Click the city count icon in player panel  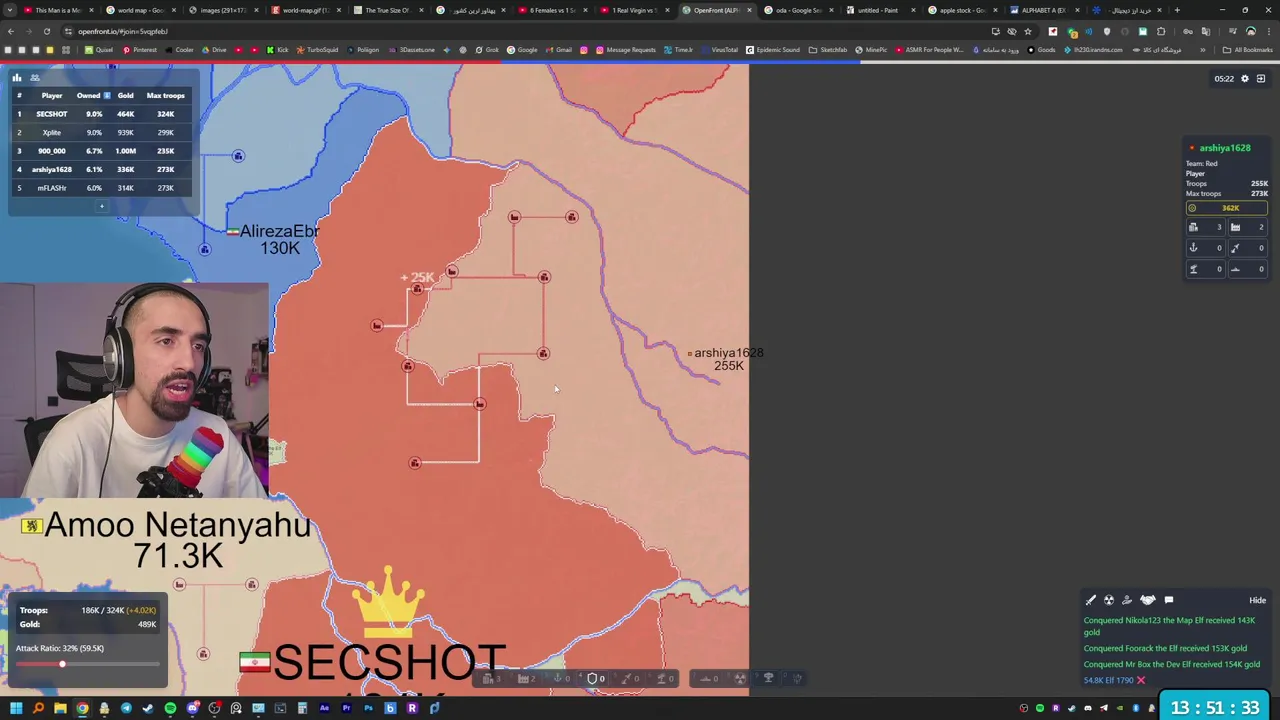pos(1193,227)
